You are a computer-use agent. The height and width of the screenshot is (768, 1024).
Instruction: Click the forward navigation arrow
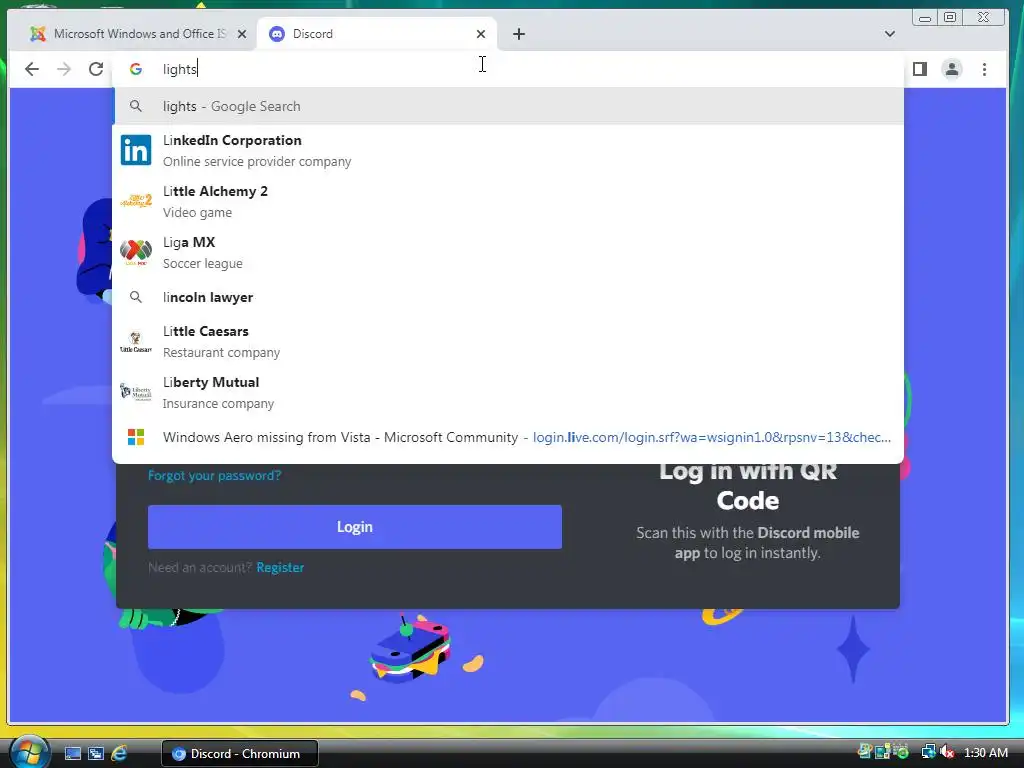[x=63, y=69]
